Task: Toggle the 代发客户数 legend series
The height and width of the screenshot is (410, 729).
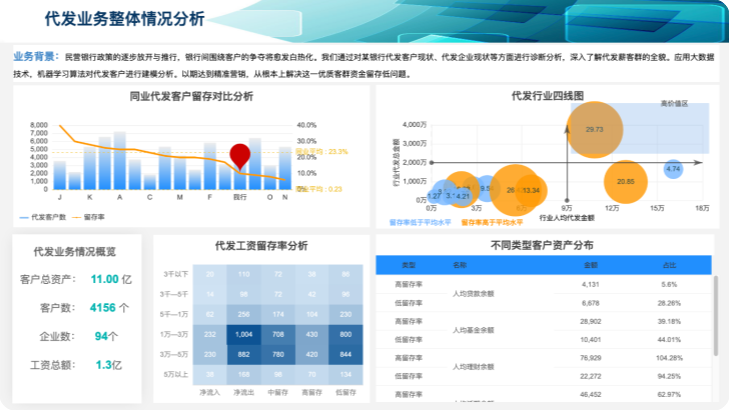Action: click(43, 217)
